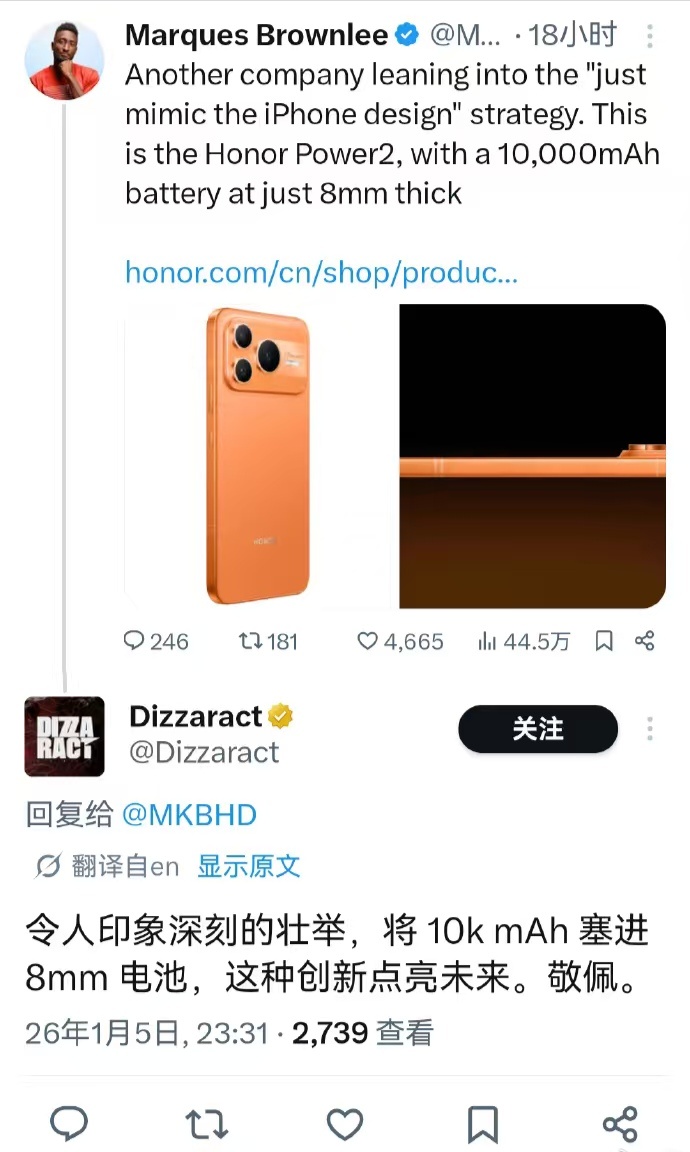Bookmark Dizzaract's reply in bottom bar
Viewport: 690px width, 1152px height.
click(483, 1123)
